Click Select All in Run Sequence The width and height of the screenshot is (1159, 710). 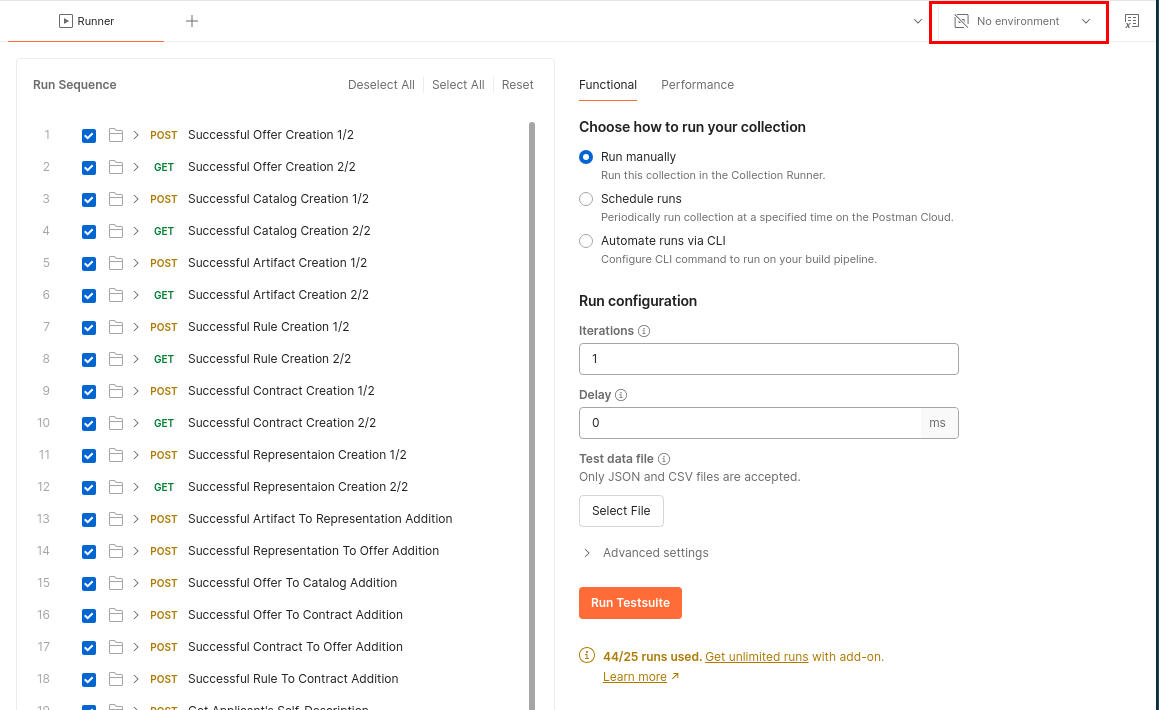[458, 85]
